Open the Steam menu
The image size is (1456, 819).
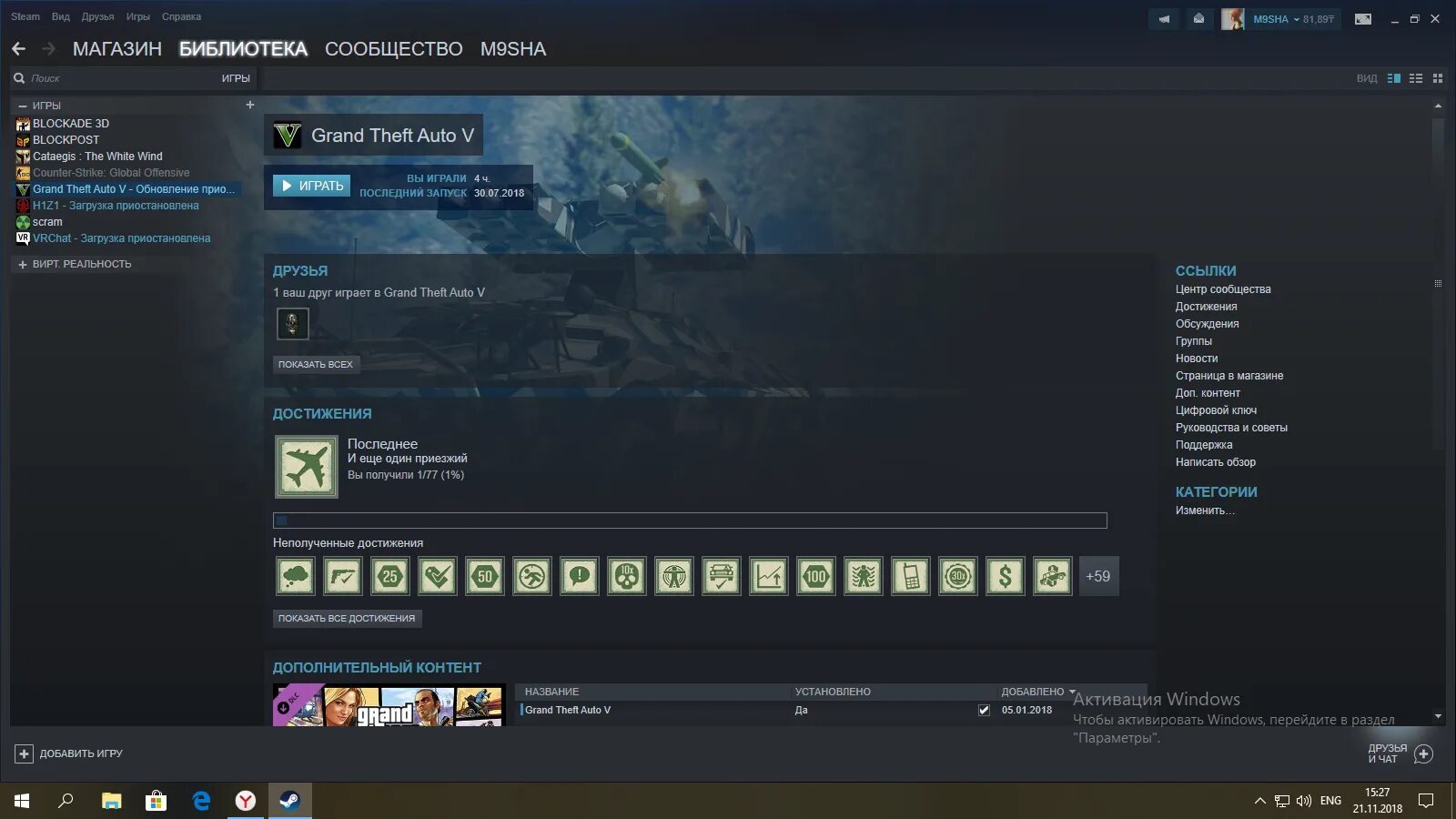[25, 16]
